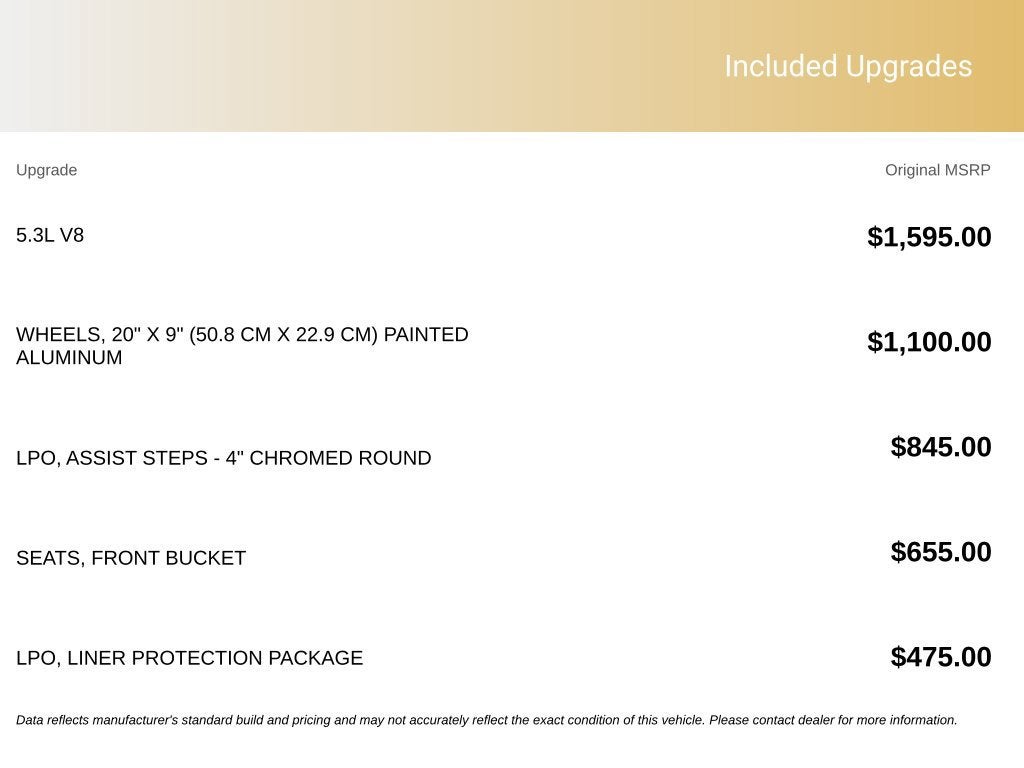
Task: Click the gold gradient header banner
Action: coord(512,65)
